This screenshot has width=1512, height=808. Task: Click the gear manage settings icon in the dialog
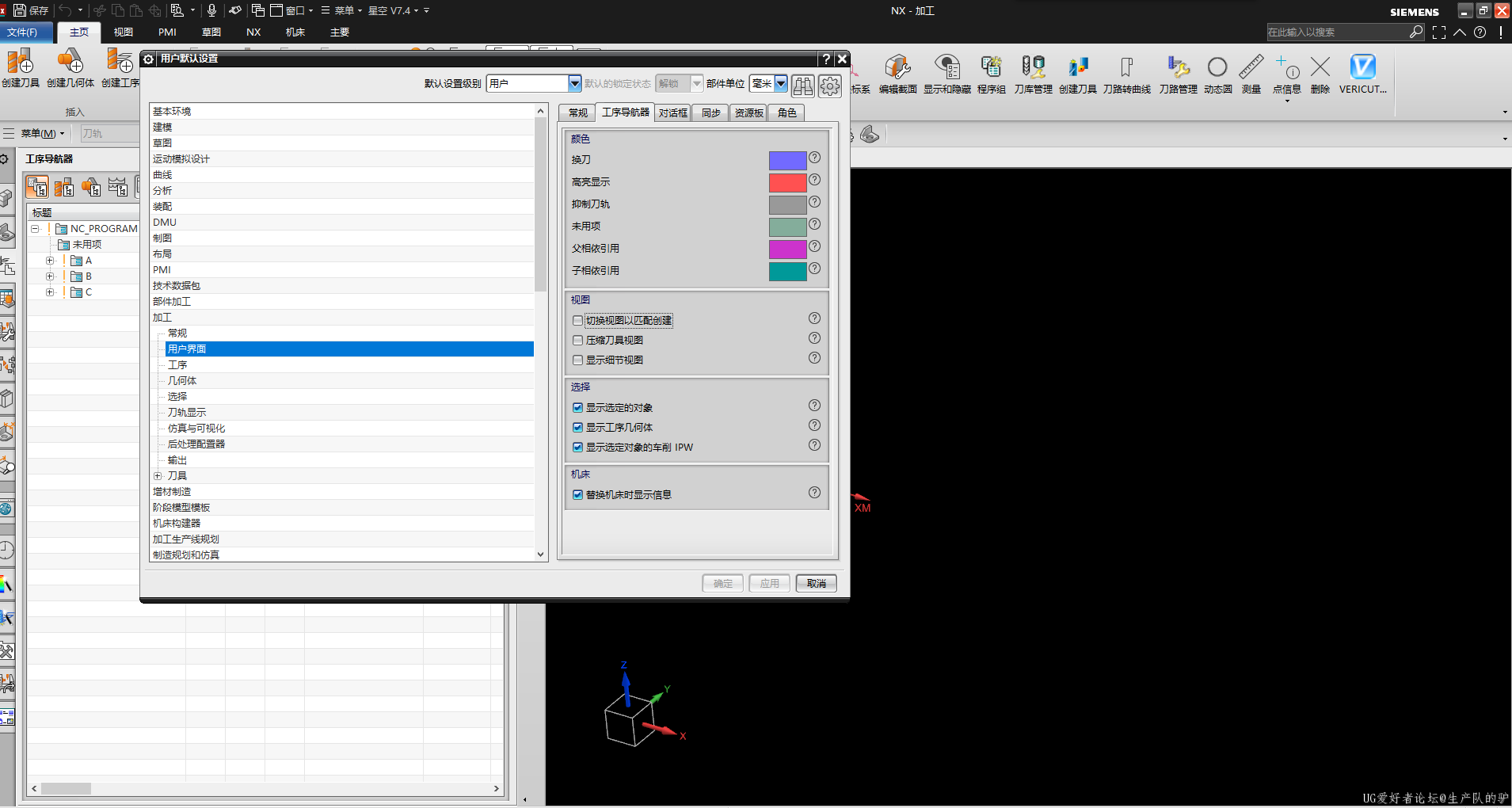coord(830,86)
